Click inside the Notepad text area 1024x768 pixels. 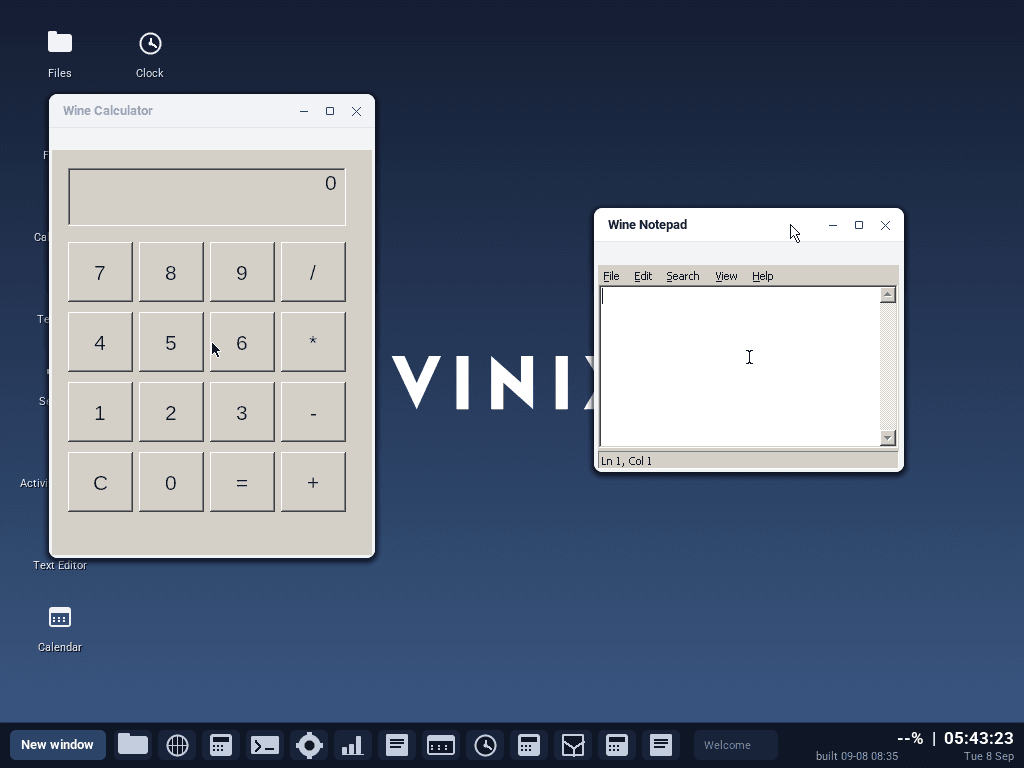(740, 366)
